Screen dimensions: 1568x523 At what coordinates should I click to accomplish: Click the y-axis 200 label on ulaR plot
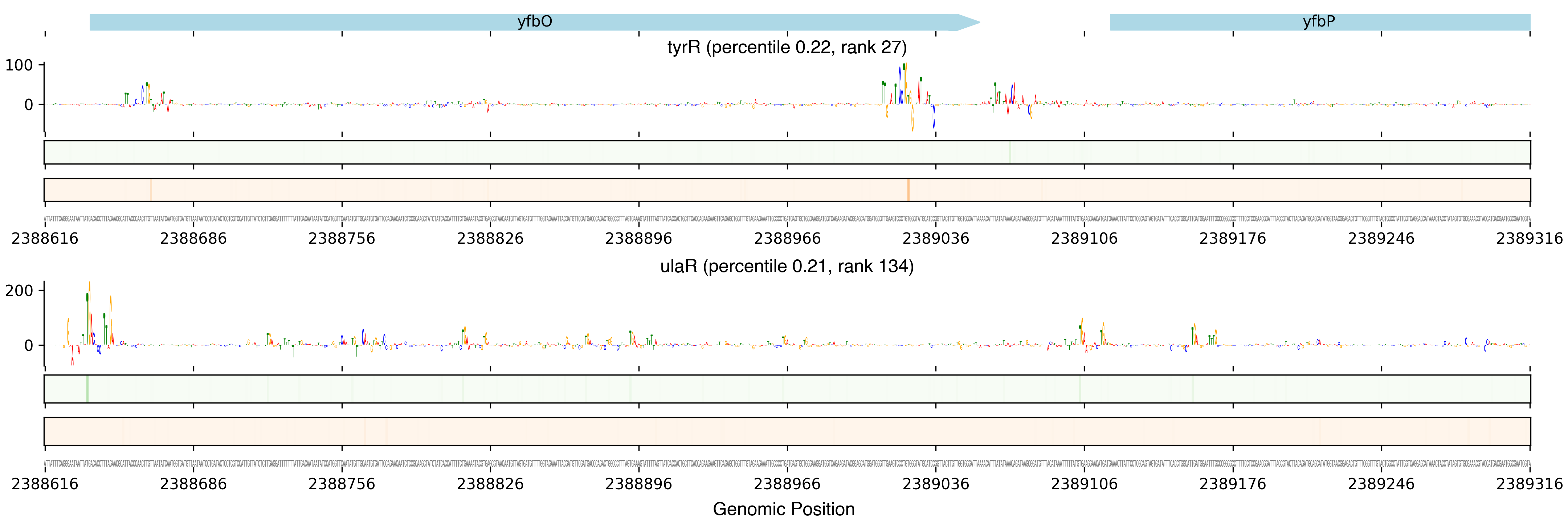pyautogui.click(x=19, y=291)
